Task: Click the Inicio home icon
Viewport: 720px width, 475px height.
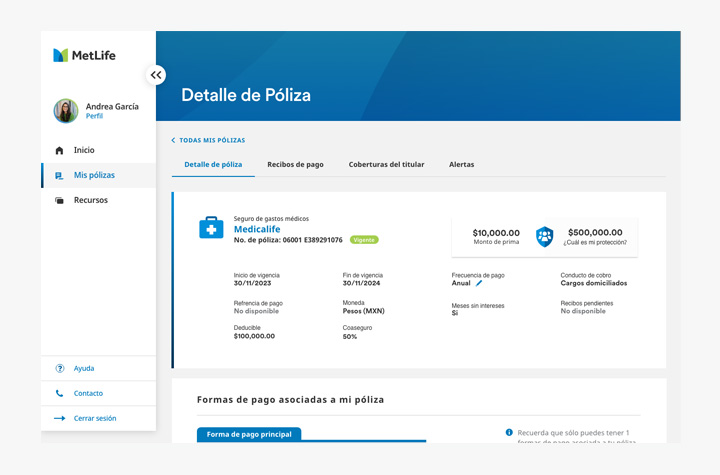Action: point(59,150)
